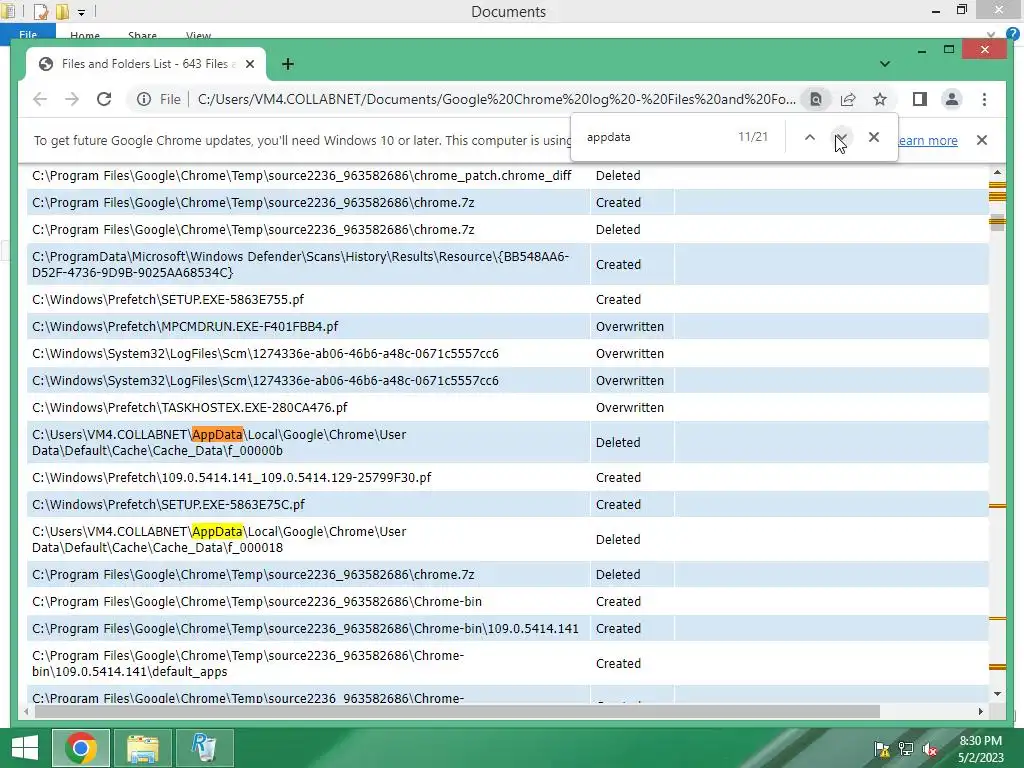The width and height of the screenshot is (1024, 768).
Task: Open File Explorer from the taskbar
Action: coord(142,748)
